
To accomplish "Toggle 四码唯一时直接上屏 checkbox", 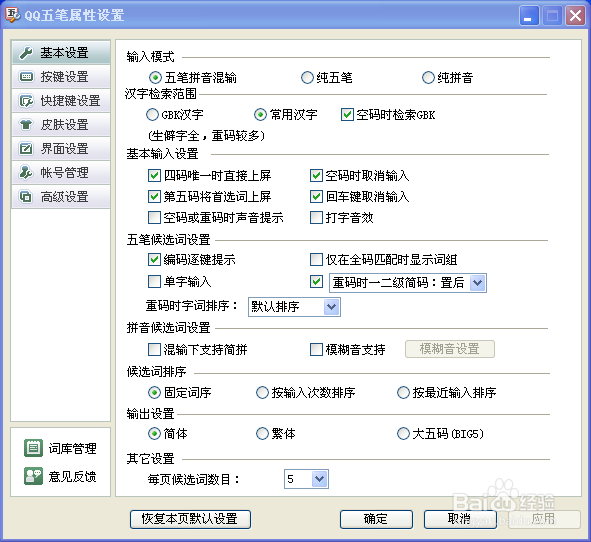I will click(x=154, y=175).
